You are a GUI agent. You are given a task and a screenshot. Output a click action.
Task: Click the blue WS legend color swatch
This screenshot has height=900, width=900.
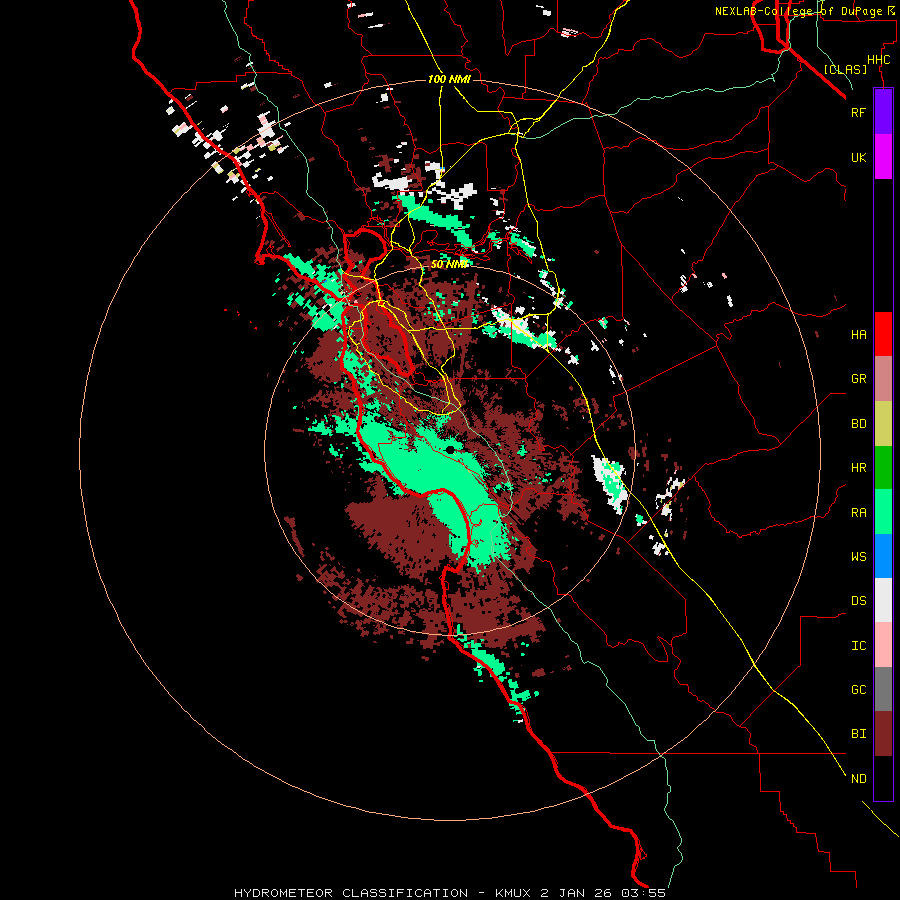tap(883, 556)
